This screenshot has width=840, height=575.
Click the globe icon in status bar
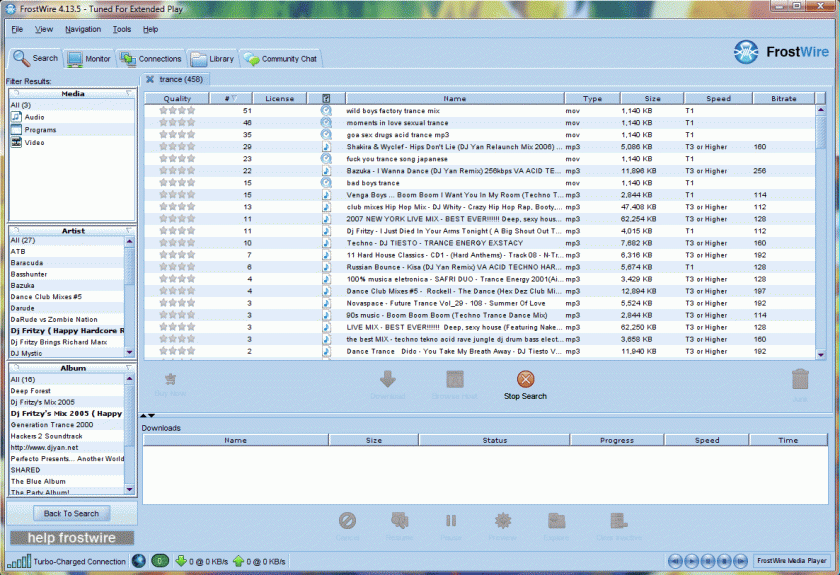pos(139,561)
